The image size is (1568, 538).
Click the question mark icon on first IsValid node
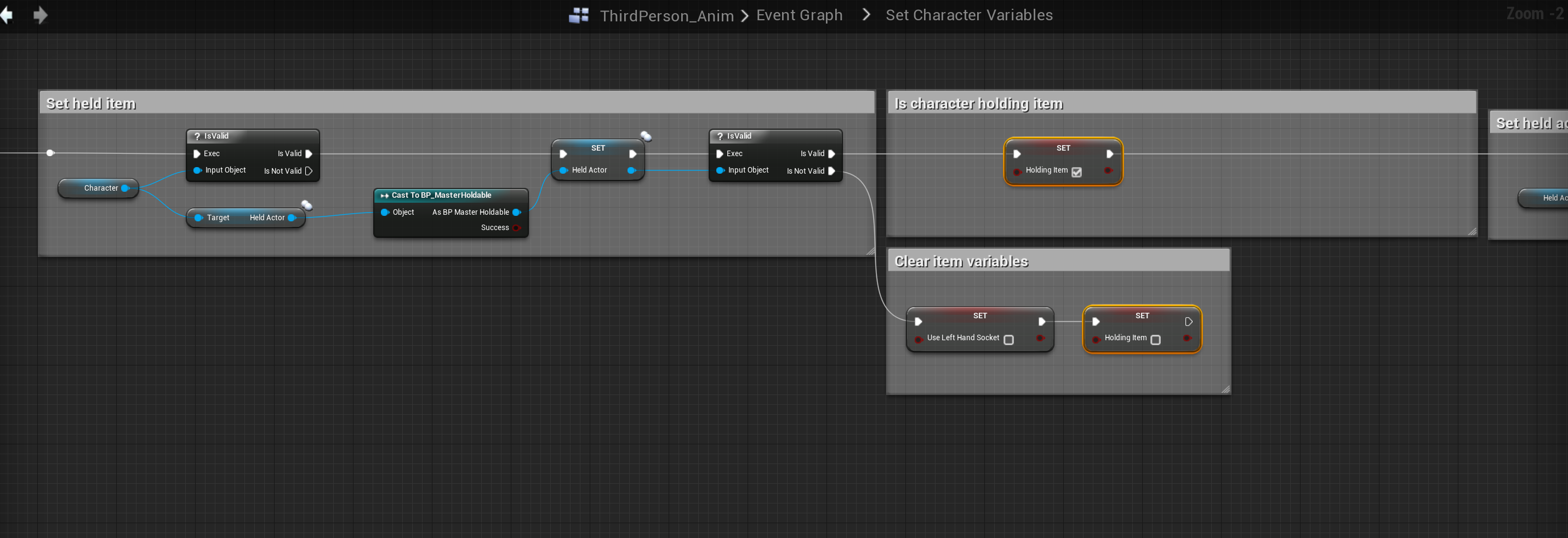(x=197, y=136)
